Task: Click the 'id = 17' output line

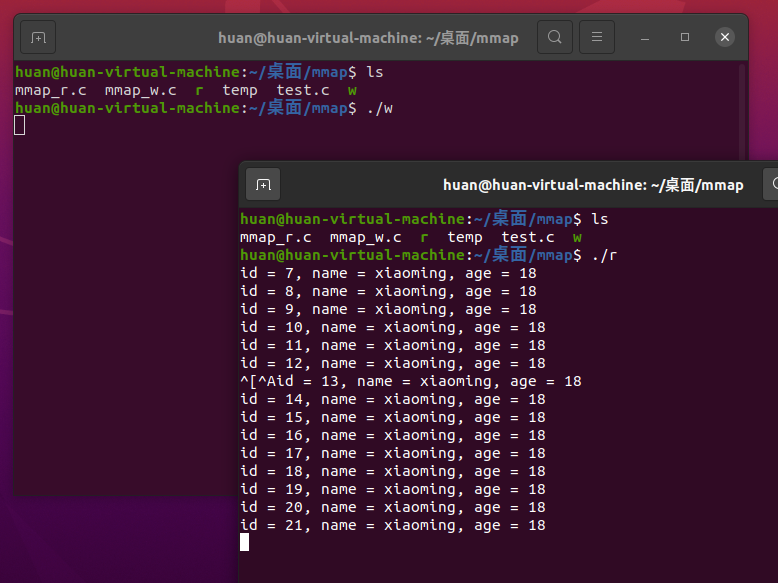Action: coord(393,453)
